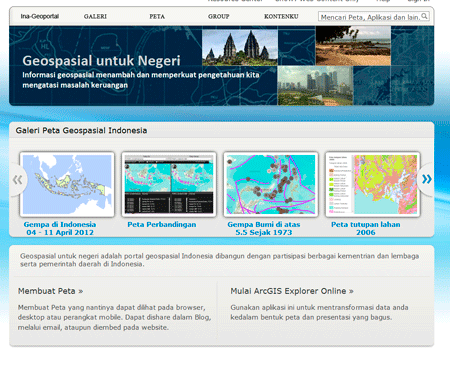Open Peta Perbandingan map thumbnail

click(169, 184)
